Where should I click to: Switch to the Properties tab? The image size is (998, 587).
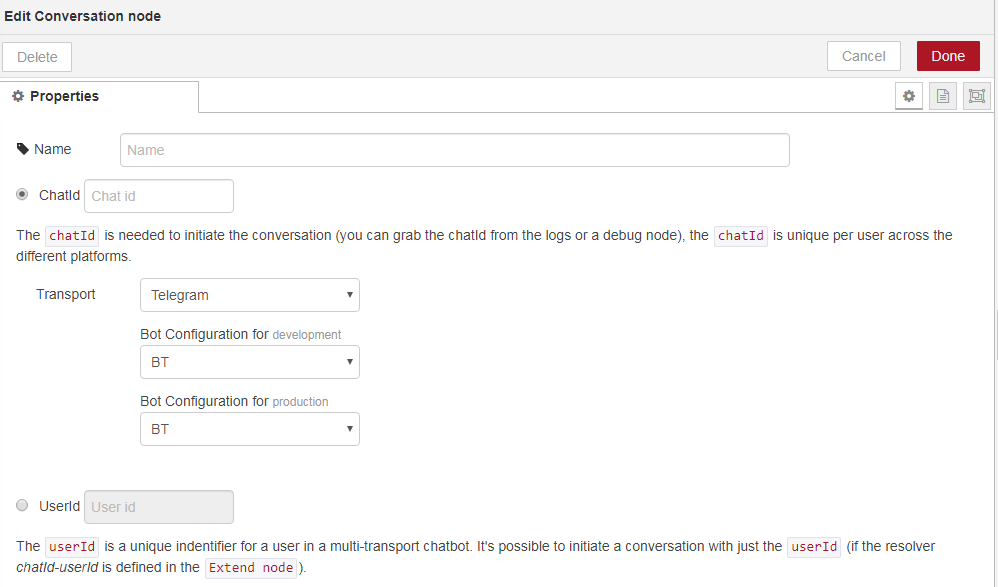[x=62, y=95]
